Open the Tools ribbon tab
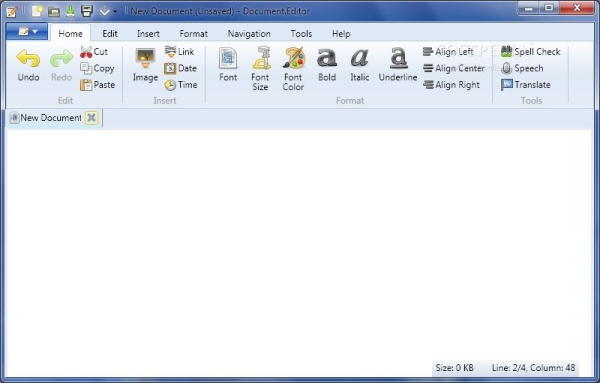The image size is (600, 383). pos(301,34)
